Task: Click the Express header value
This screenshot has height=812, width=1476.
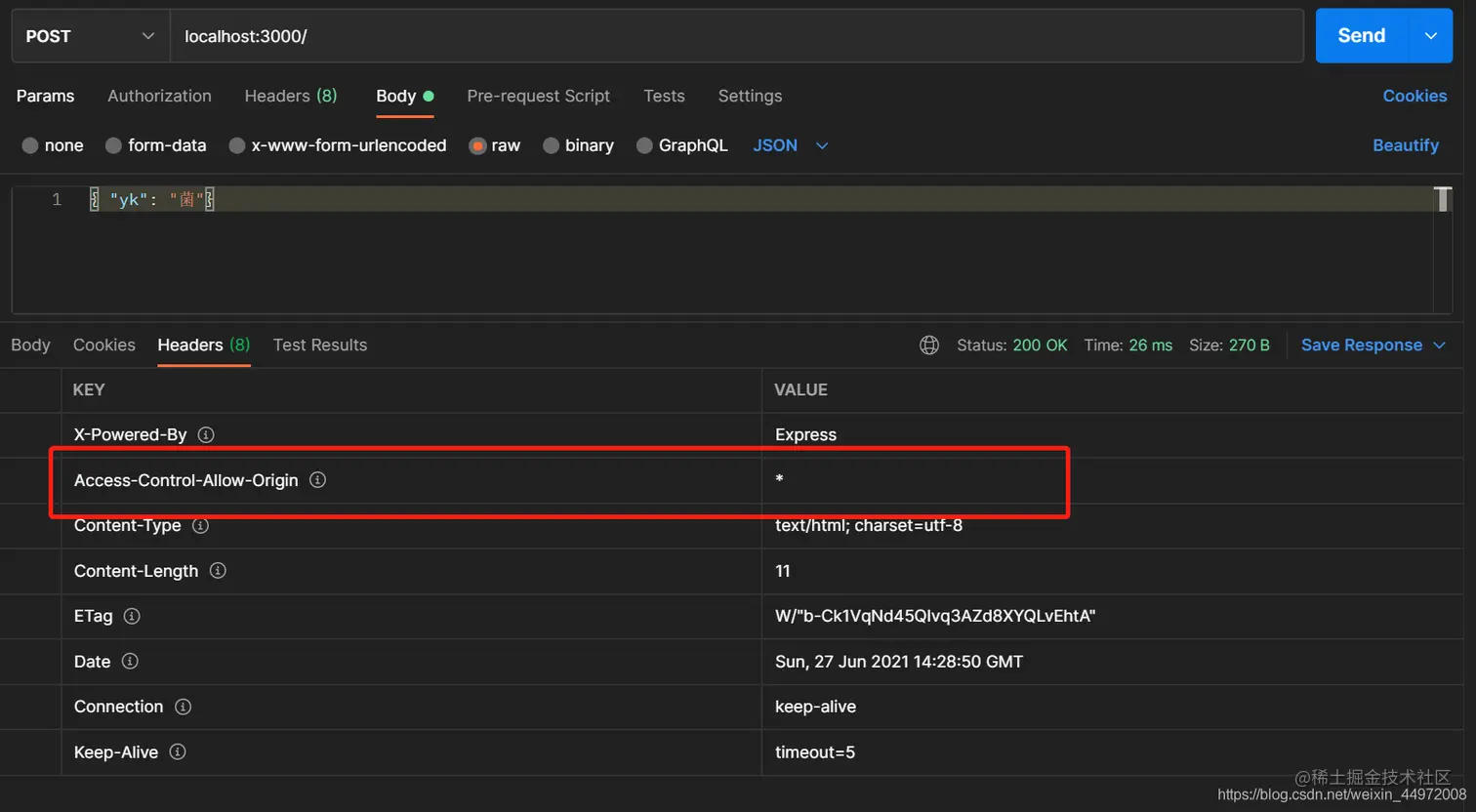Action: pos(805,434)
